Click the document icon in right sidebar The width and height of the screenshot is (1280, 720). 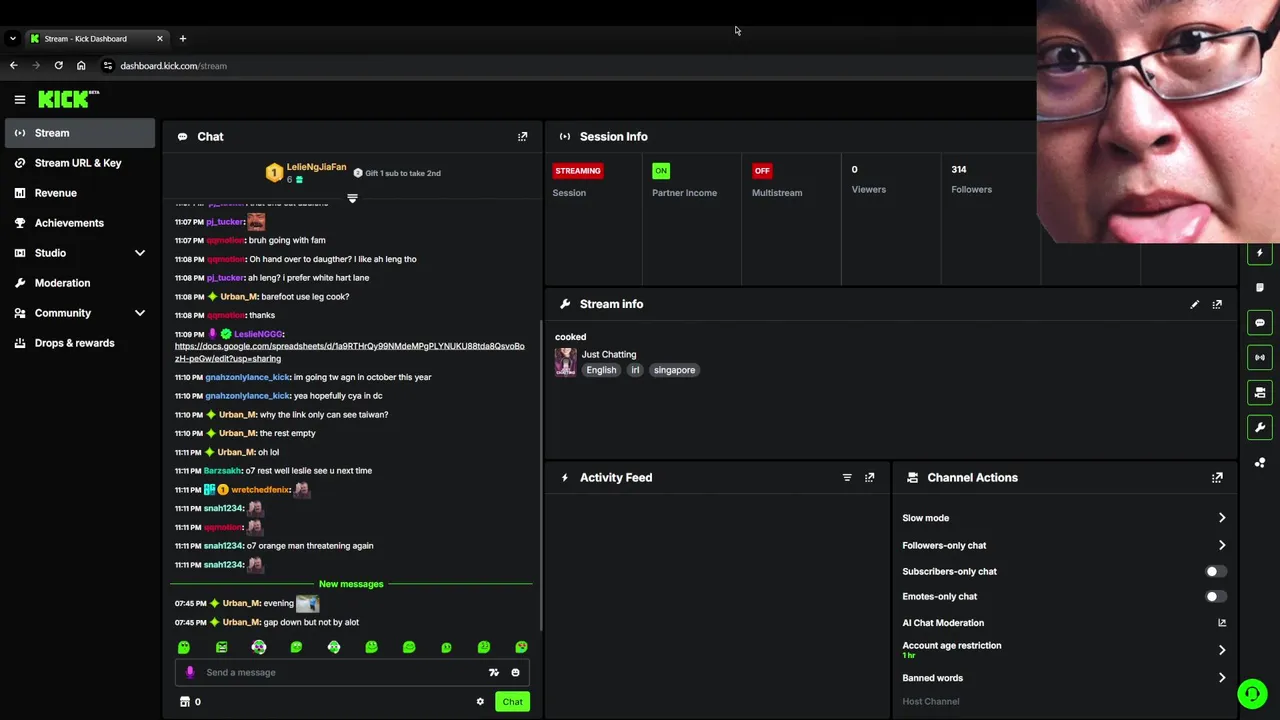coord(1260,288)
